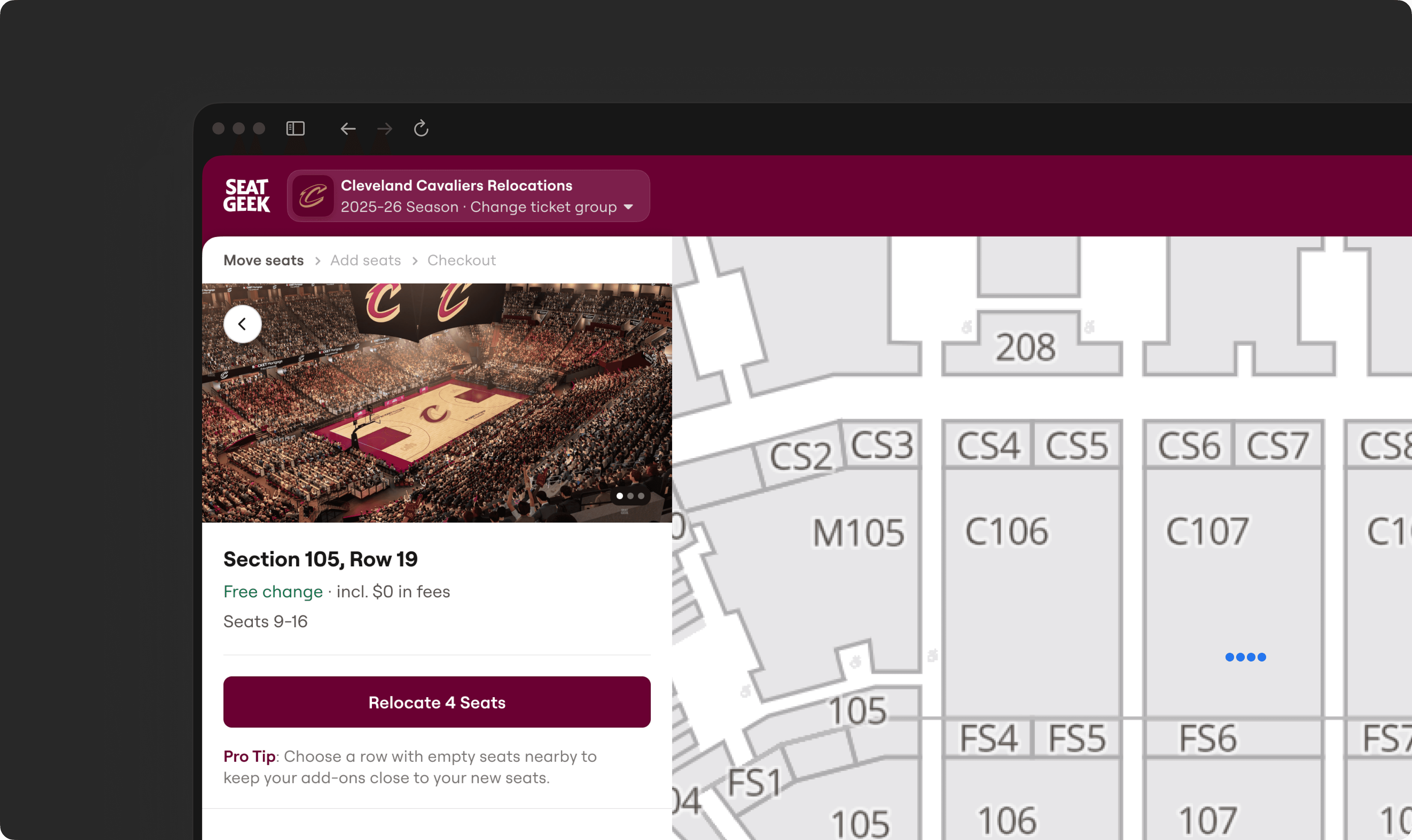The image size is (1412, 840).
Task: Click the Cleveland Cavaliers team logo
Action: point(313,196)
